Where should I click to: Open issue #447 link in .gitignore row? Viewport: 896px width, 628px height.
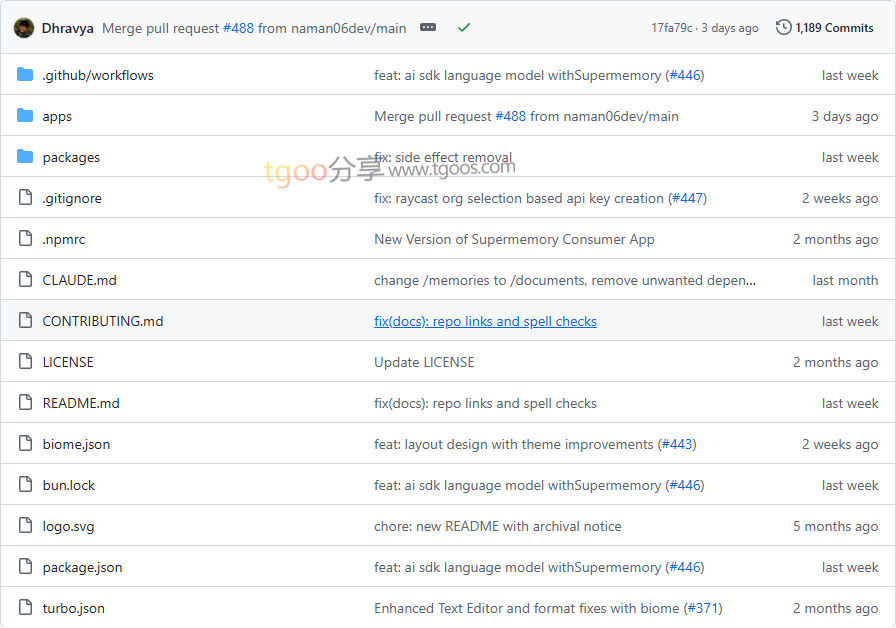pyautogui.click(x=687, y=198)
